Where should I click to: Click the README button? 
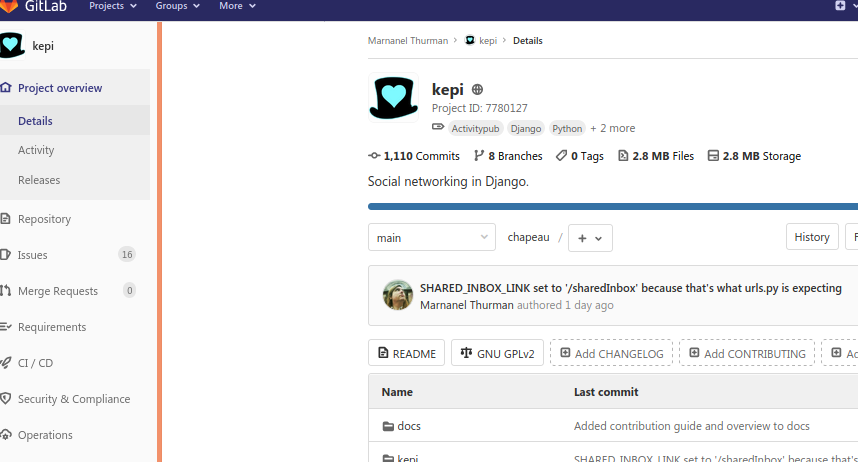point(407,353)
